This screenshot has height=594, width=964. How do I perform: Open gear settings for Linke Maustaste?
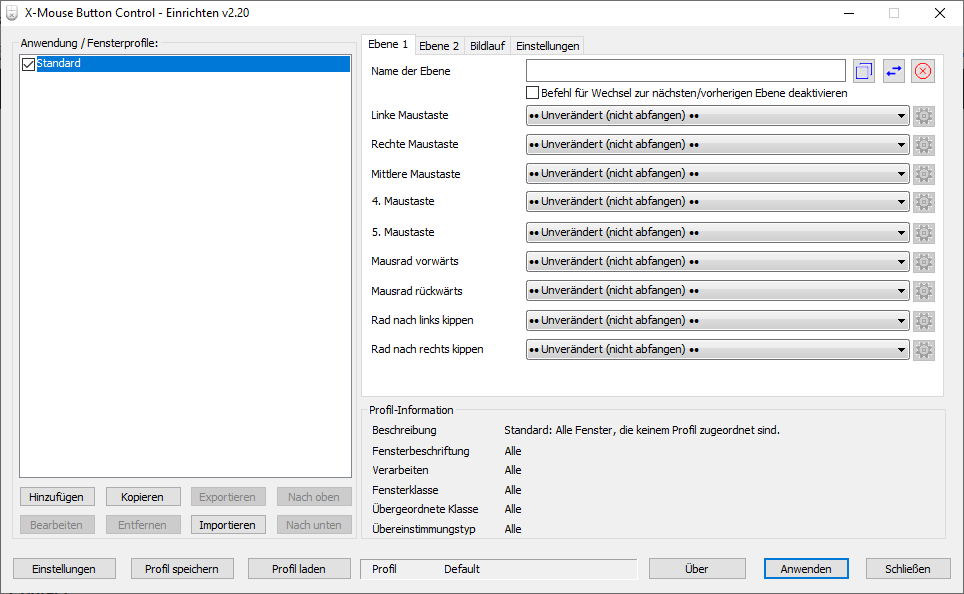923,116
